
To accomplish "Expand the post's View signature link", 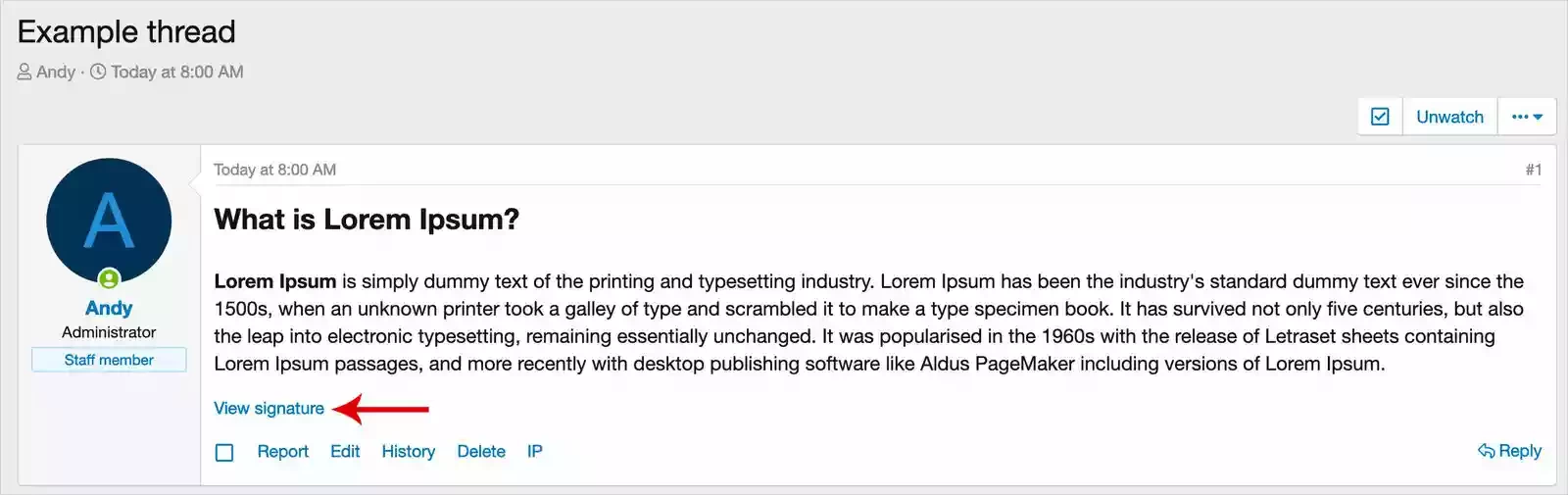I will click(269, 409).
